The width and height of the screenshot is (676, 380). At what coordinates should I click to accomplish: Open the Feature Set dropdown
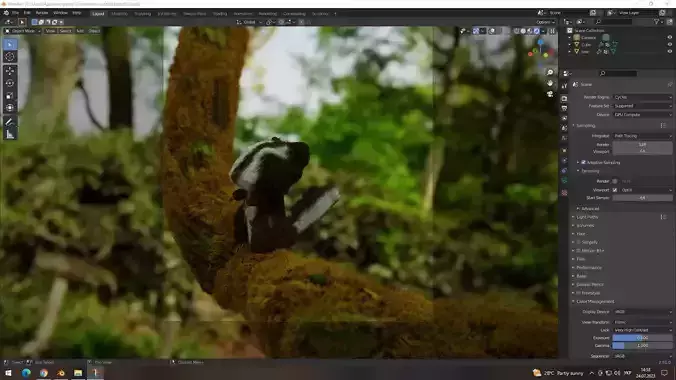coord(642,106)
